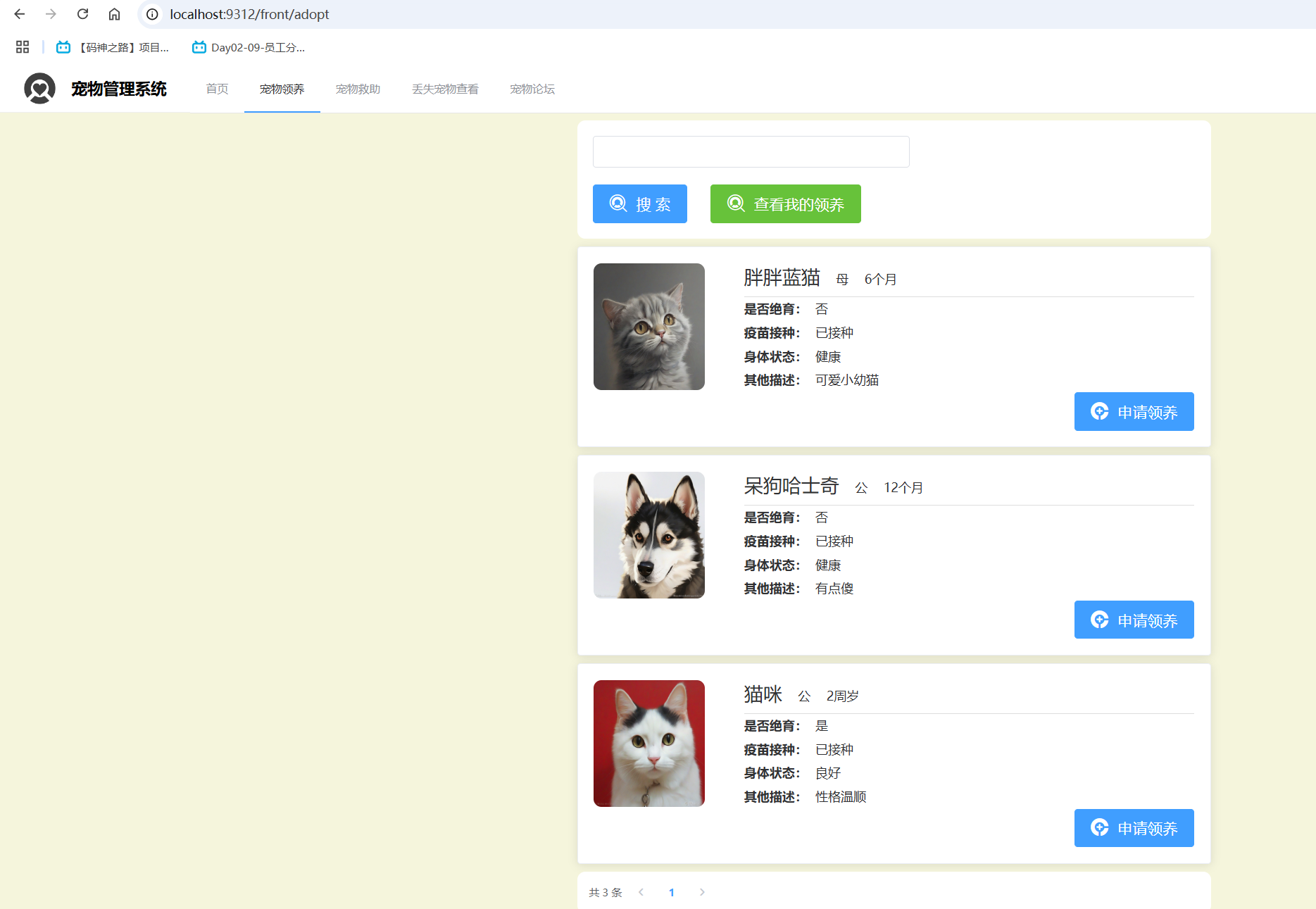The image size is (1316, 909).
Task: Apply to adopt 呆狗哈士奇
Action: 1134,620
